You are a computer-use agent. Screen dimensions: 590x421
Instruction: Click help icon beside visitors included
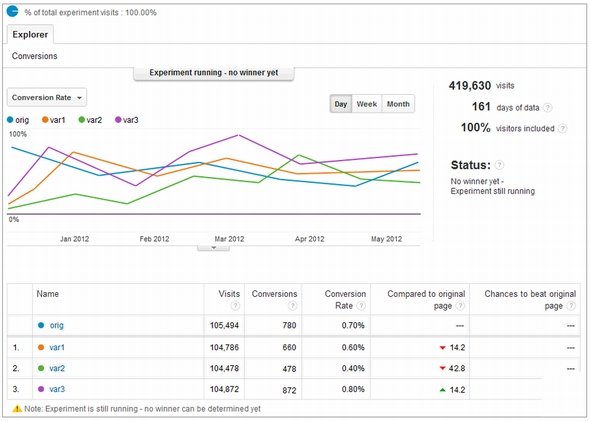(x=562, y=128)
